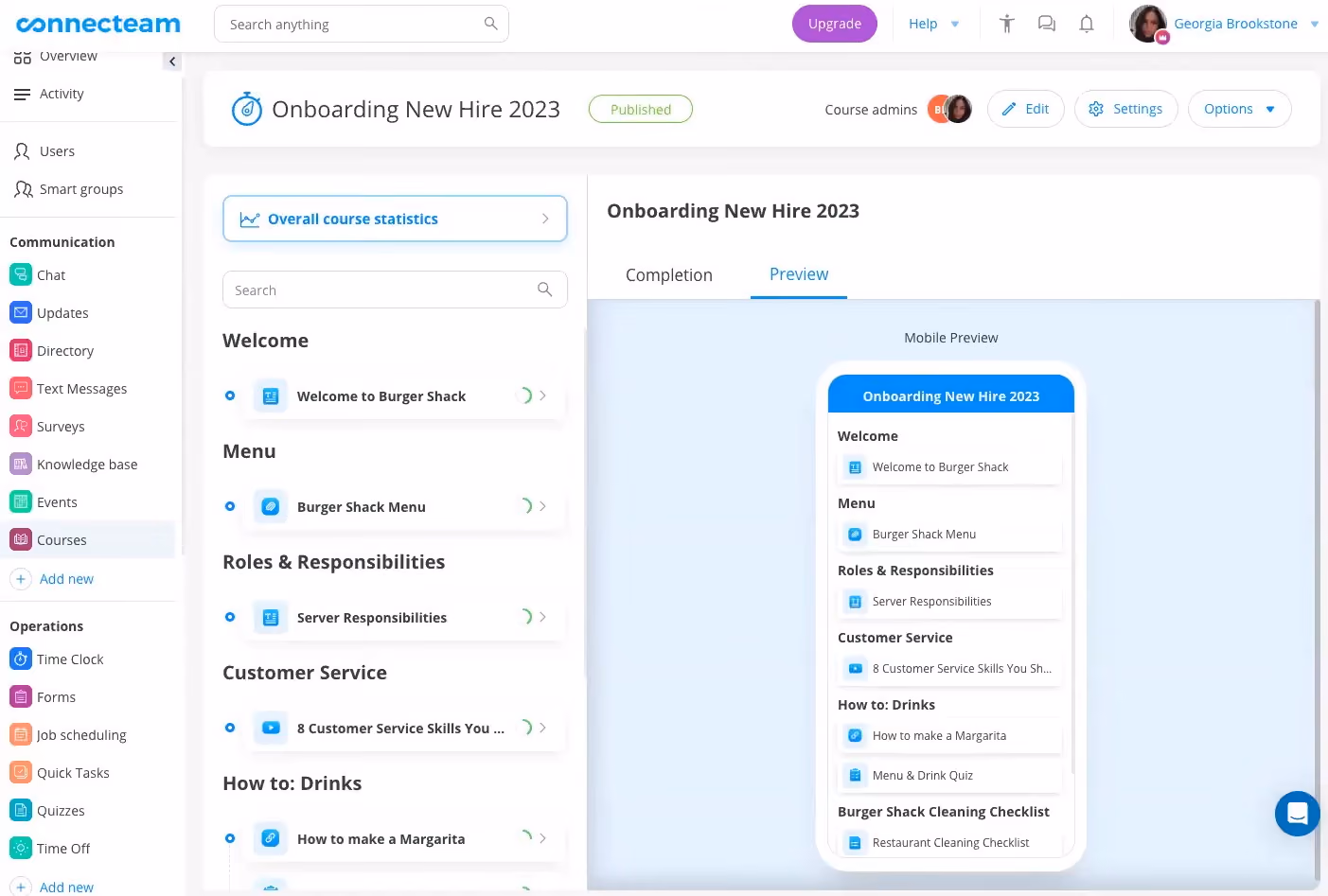Viewport: 1328px width, 896px height.
Task: Open Knowledge base in the sidebar
Action: 87,465
